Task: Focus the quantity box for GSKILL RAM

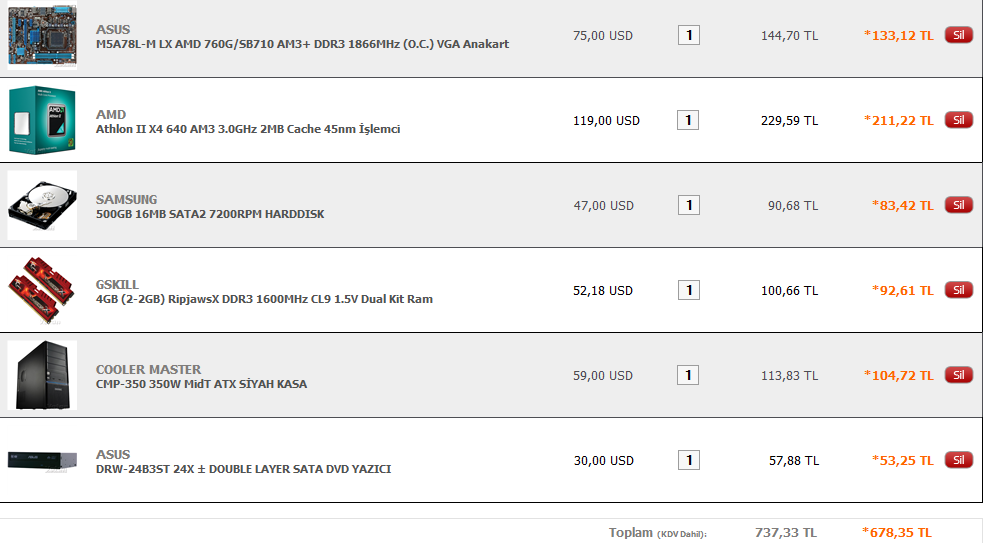Action: point(688,291)
